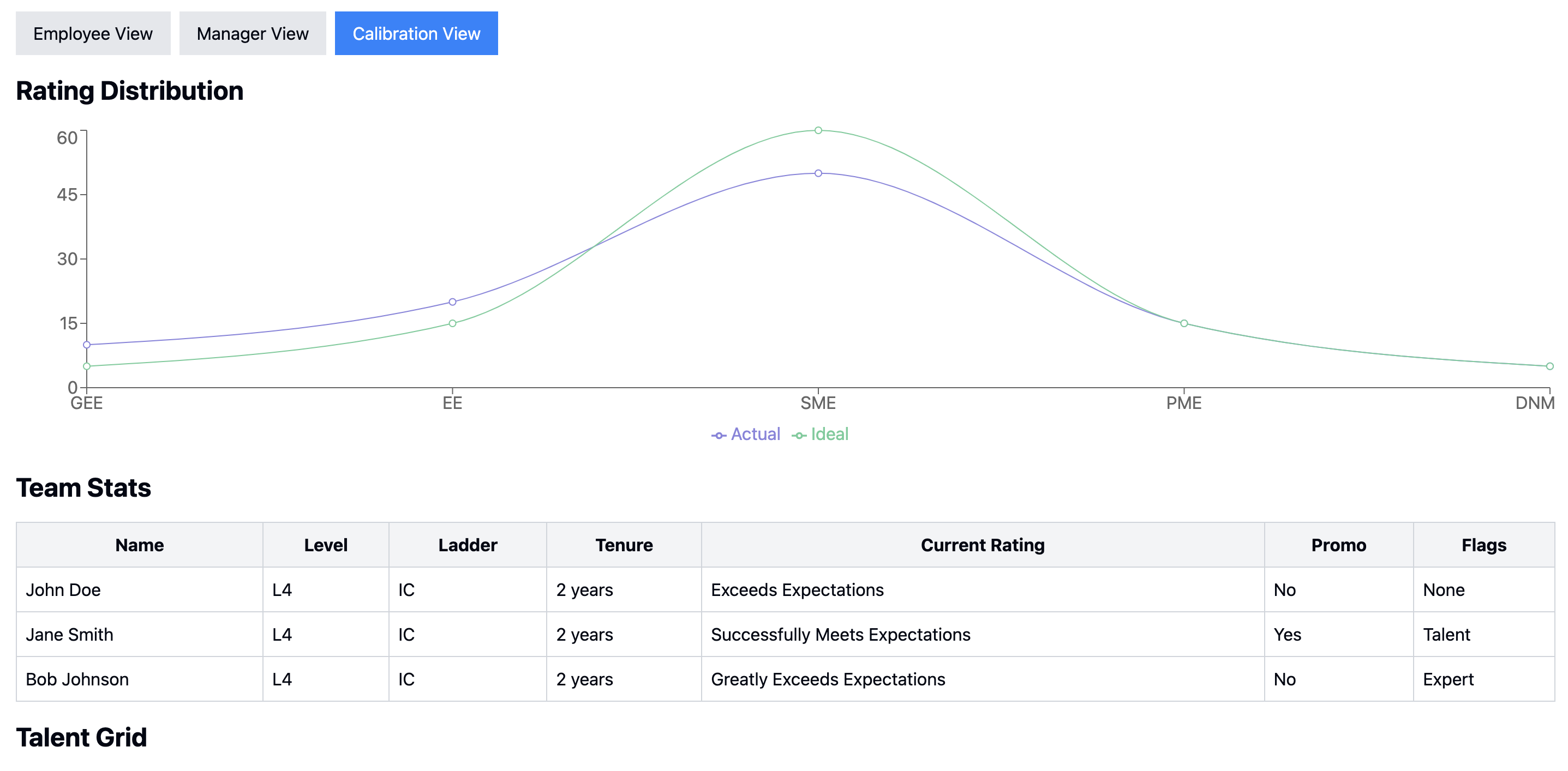Viewport: 1568px width, 771px height.
Task: Click the data point at DNM
Action: [1549, 366]
